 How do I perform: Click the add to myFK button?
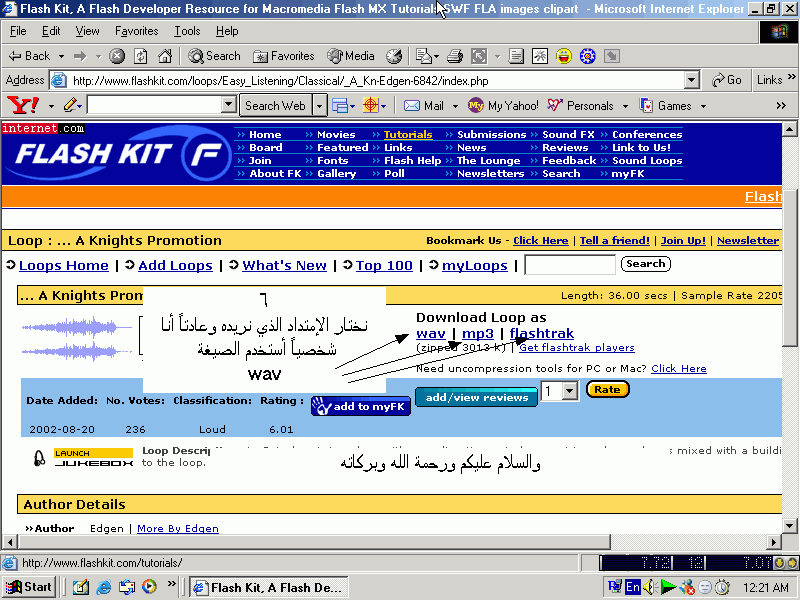[361, 406]
